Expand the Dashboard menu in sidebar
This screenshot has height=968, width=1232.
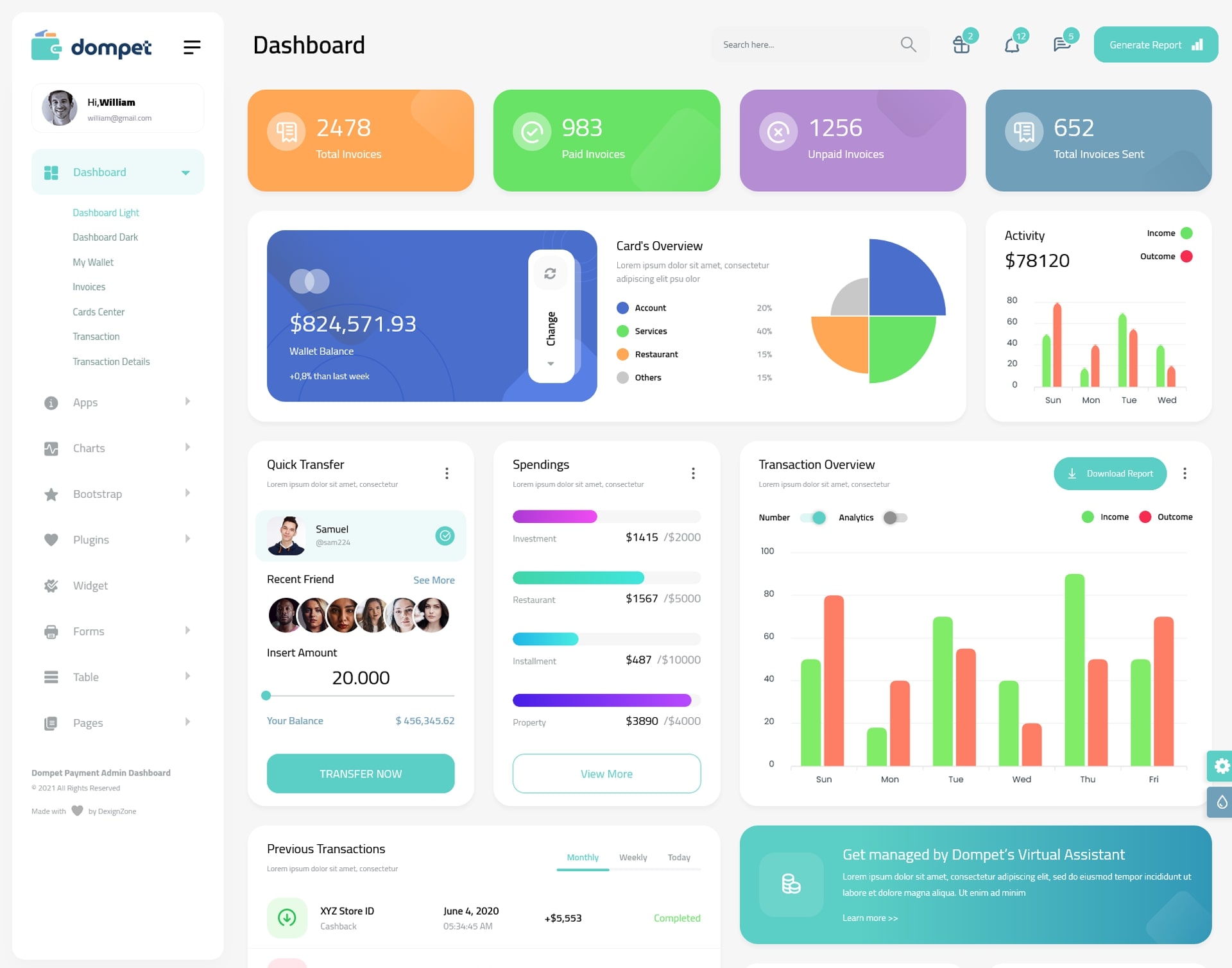184,172
